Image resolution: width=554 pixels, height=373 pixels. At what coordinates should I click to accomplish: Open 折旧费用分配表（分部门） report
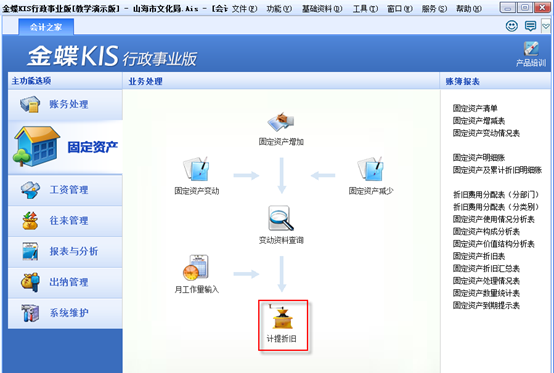click(496, 195)
